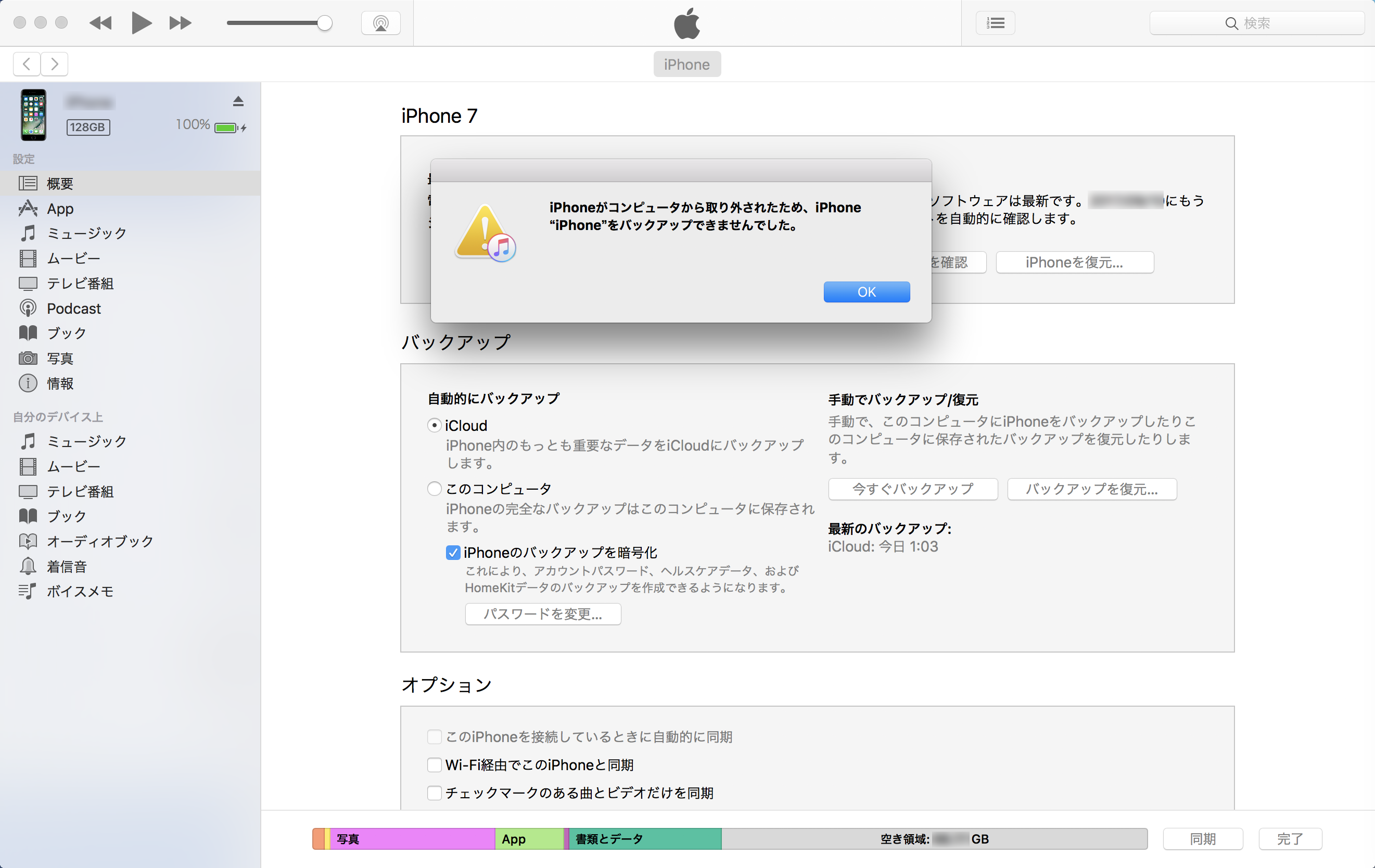Click the AirPlay icon in toolbar

[380, 22]
